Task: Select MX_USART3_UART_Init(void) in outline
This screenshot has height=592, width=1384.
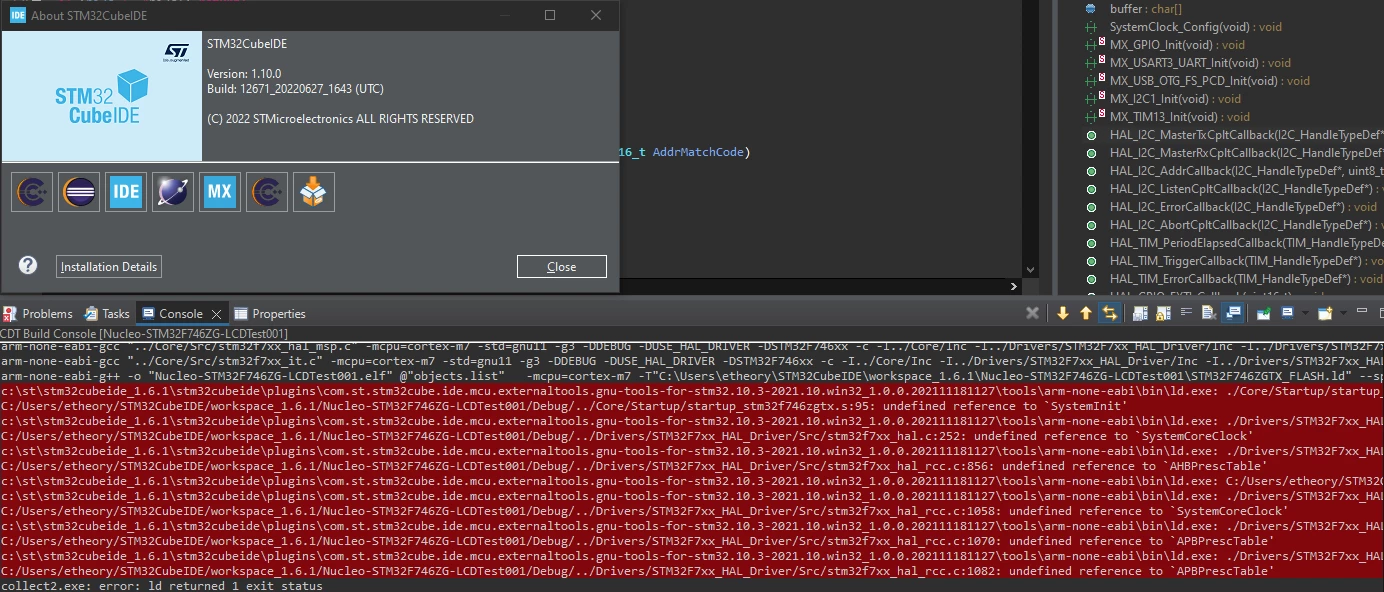Action: click(1200, 62)
